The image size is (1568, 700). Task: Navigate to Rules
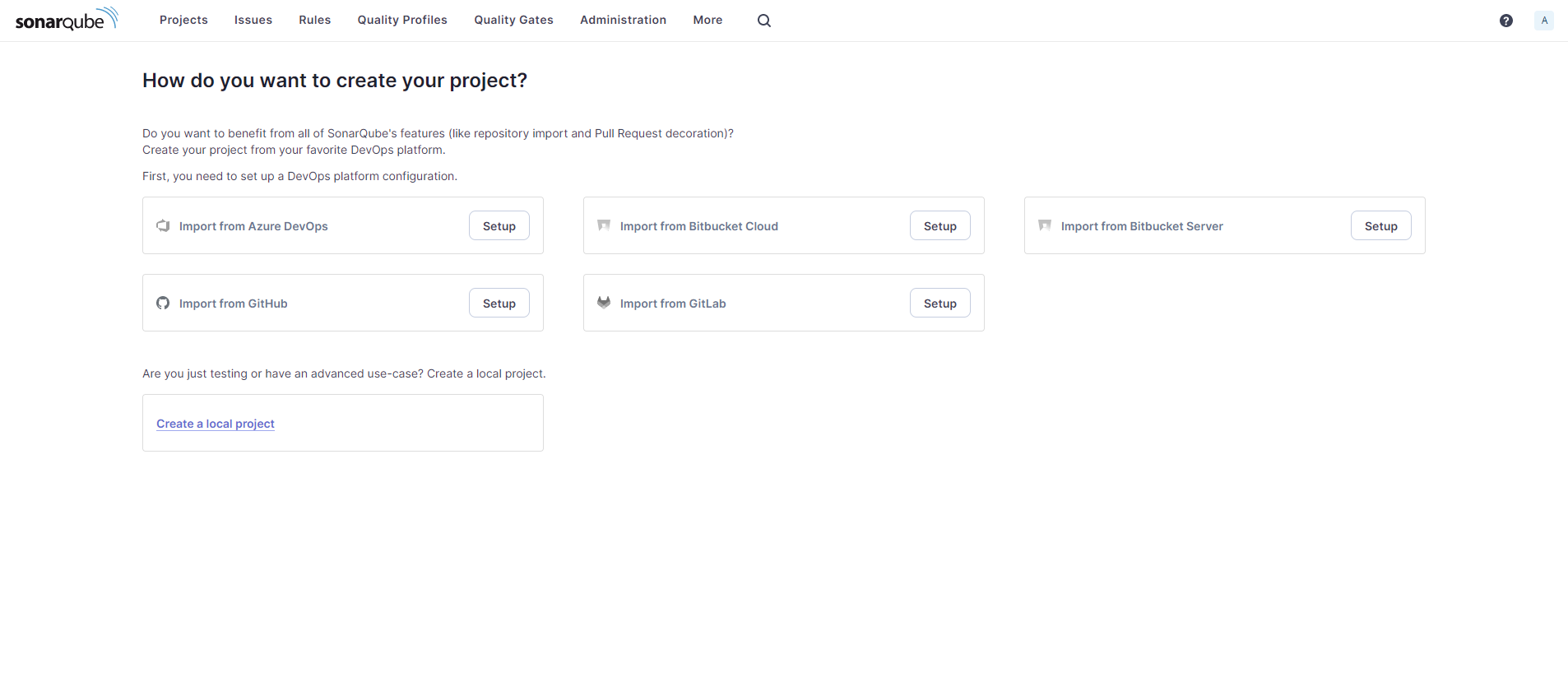tap(315, 20)
